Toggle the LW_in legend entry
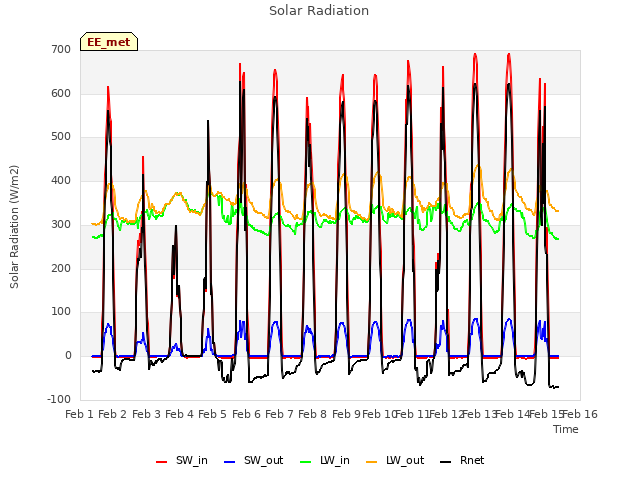The image size is (640, 480). (325, 460)
